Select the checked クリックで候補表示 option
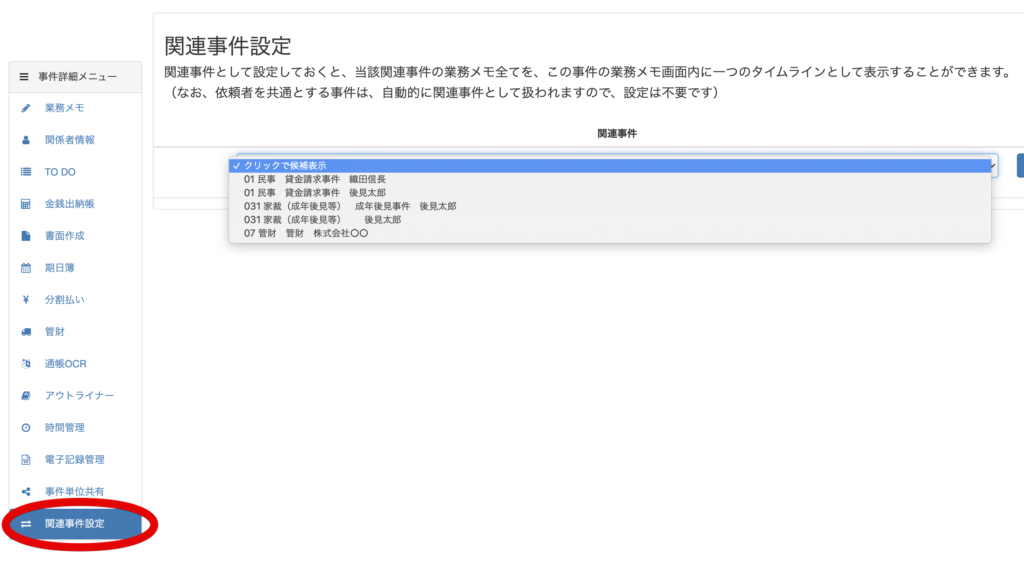The width and height of the screenshot is (1024, 562). (285, 166)
